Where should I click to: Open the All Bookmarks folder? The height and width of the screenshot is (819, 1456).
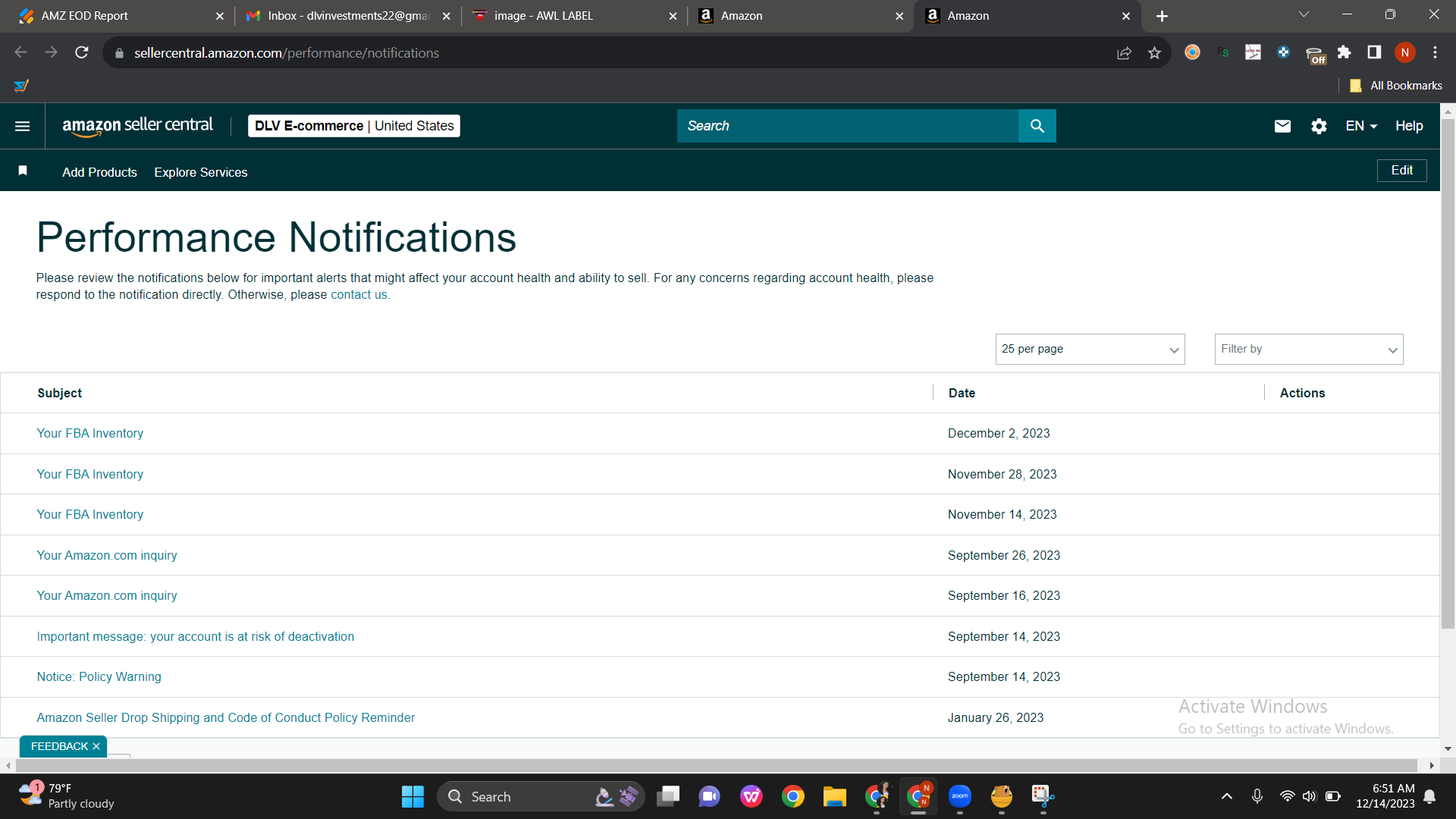click(x=1396, y=86)
